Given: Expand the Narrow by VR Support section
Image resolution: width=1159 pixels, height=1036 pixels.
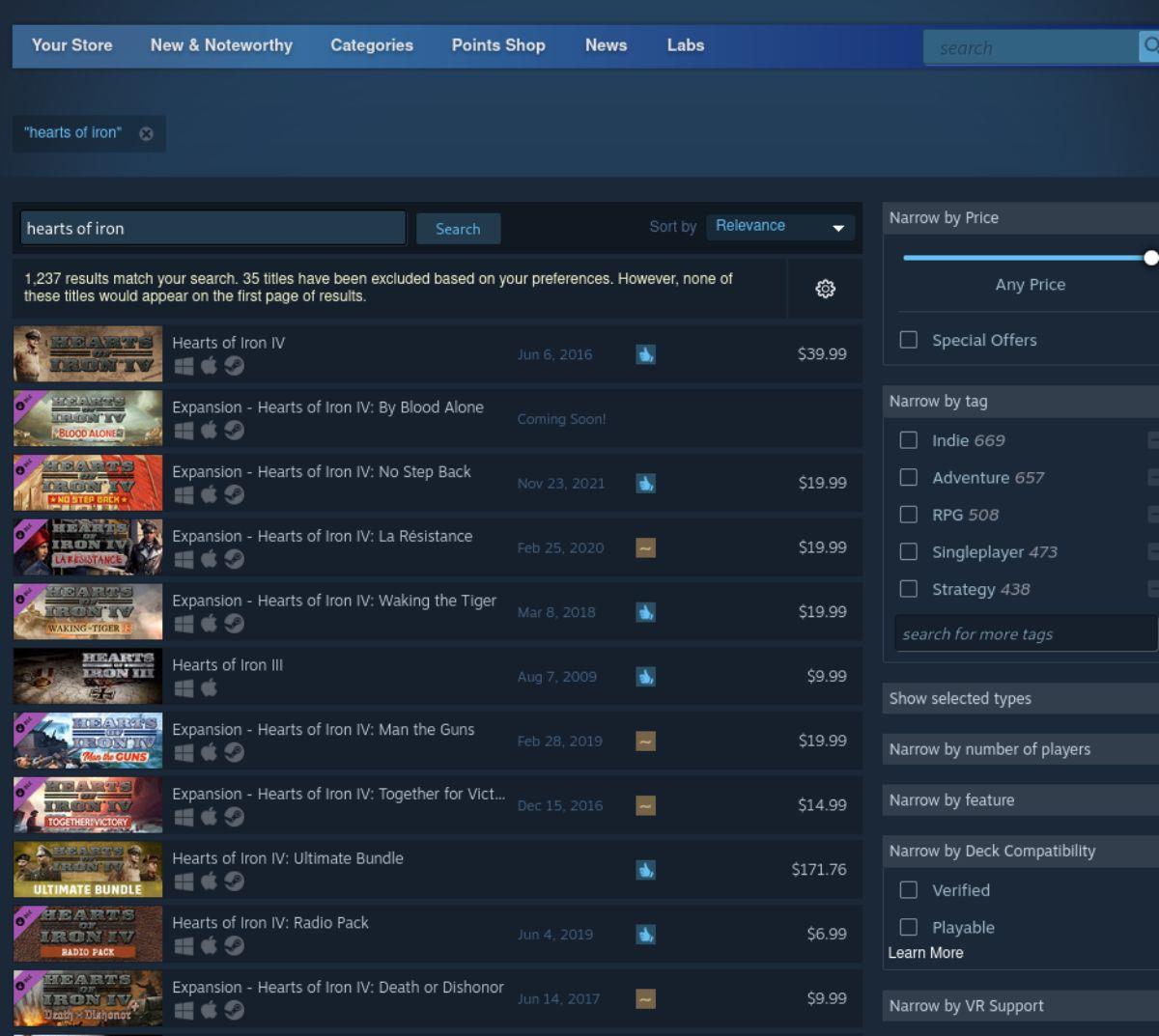Looking at the screenshot, I should point(966,1005).
